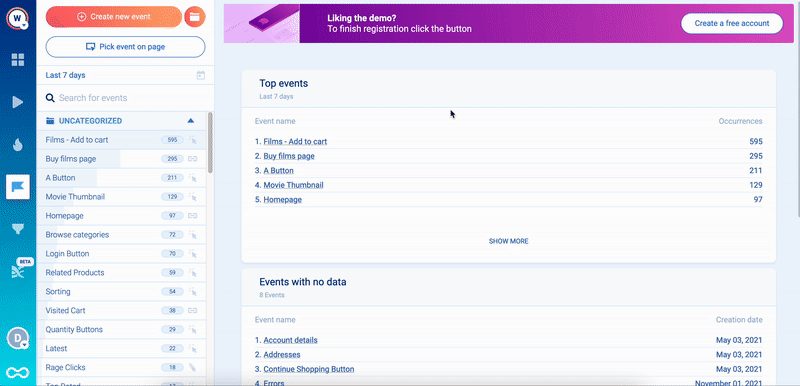Click cursor icon in Latest row
800x386 pixels.
pyautogui.click(x=192, y=349)
